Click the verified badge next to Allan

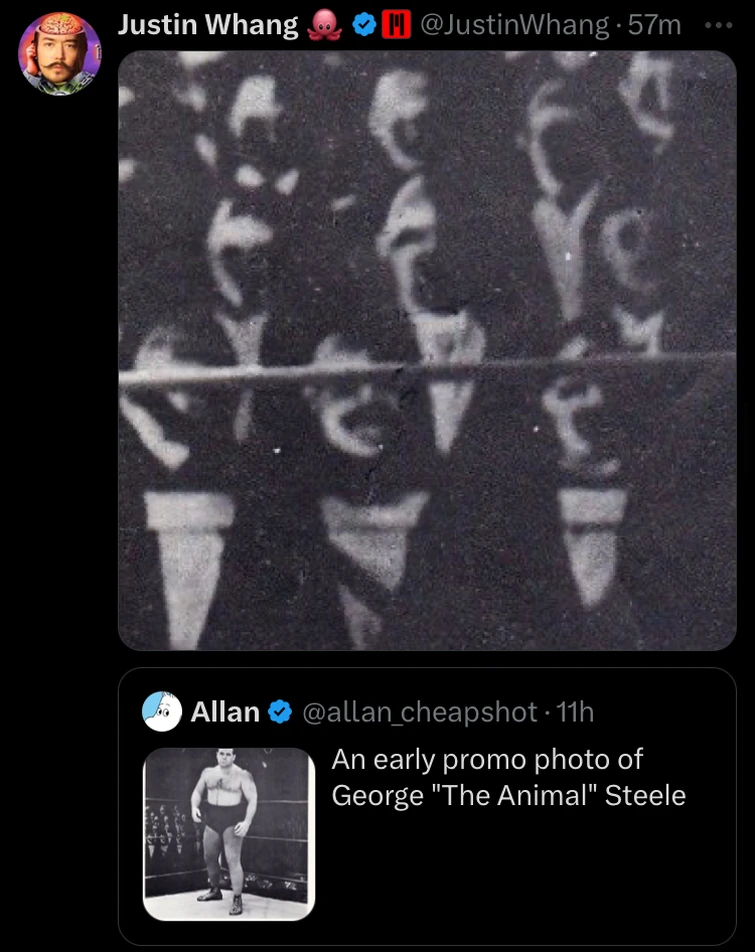click(280, 712)
